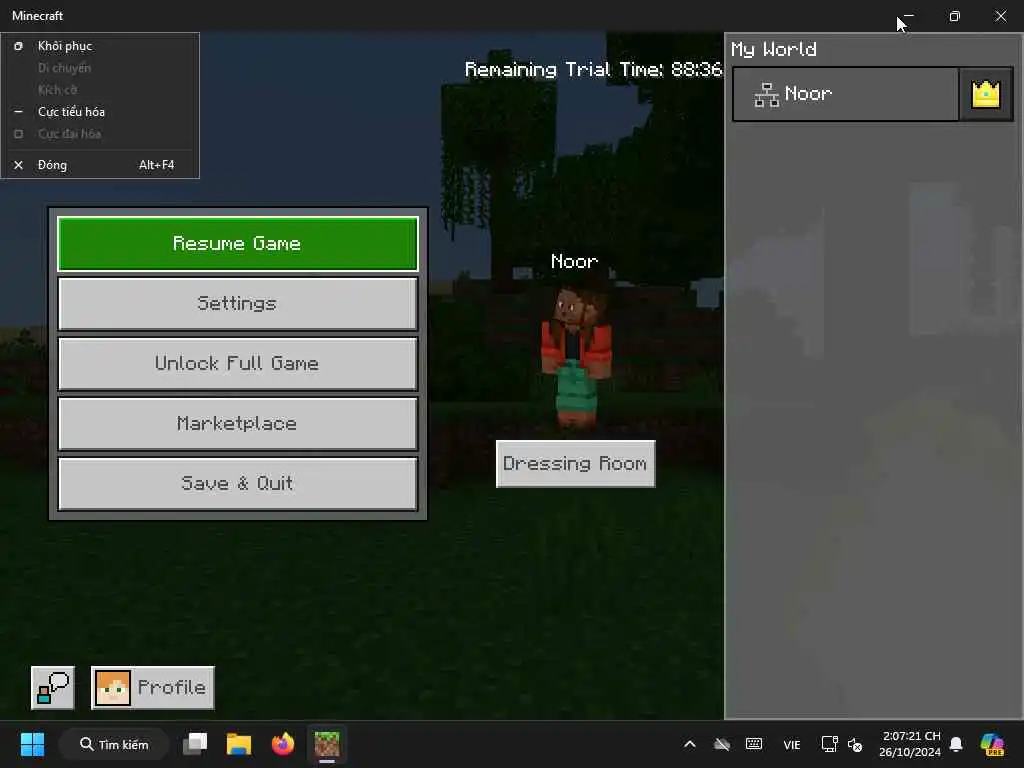Image resolution: width=1024 pixels, height=768 pixels.
Task: Select the disabled Kích cỡ menu entry
Action: pyautogui.click(x=100, y=89)
